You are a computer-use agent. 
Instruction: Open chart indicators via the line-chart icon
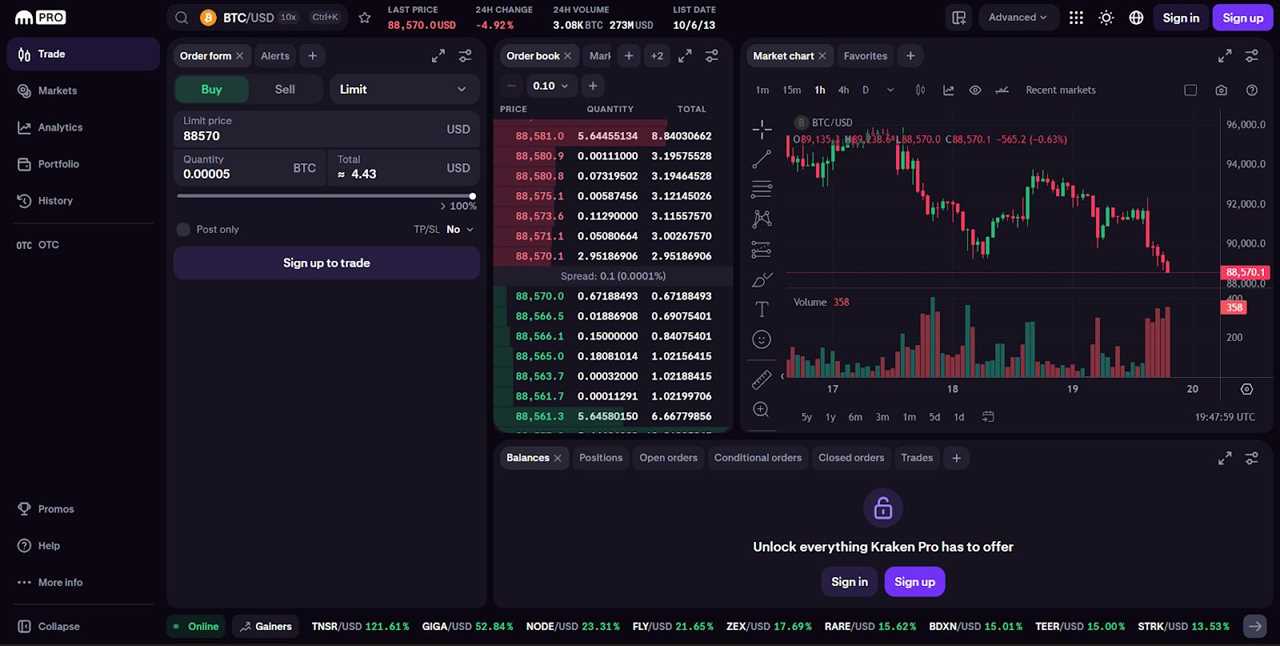click(948, 90)
